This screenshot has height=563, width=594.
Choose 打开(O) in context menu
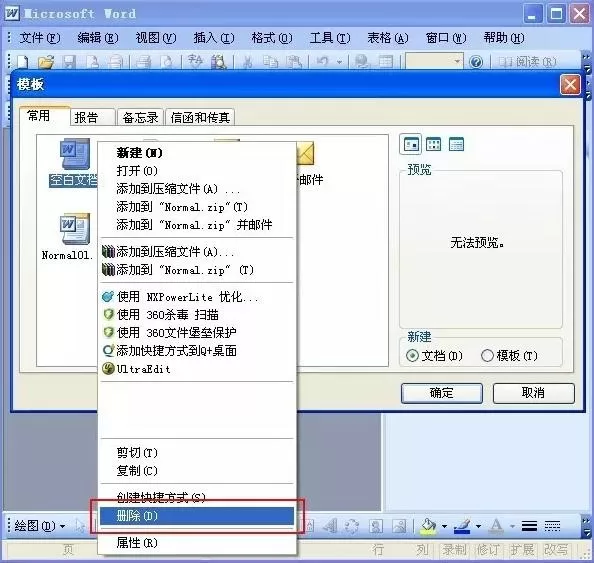pyautogui.click(x=197, y=171)
